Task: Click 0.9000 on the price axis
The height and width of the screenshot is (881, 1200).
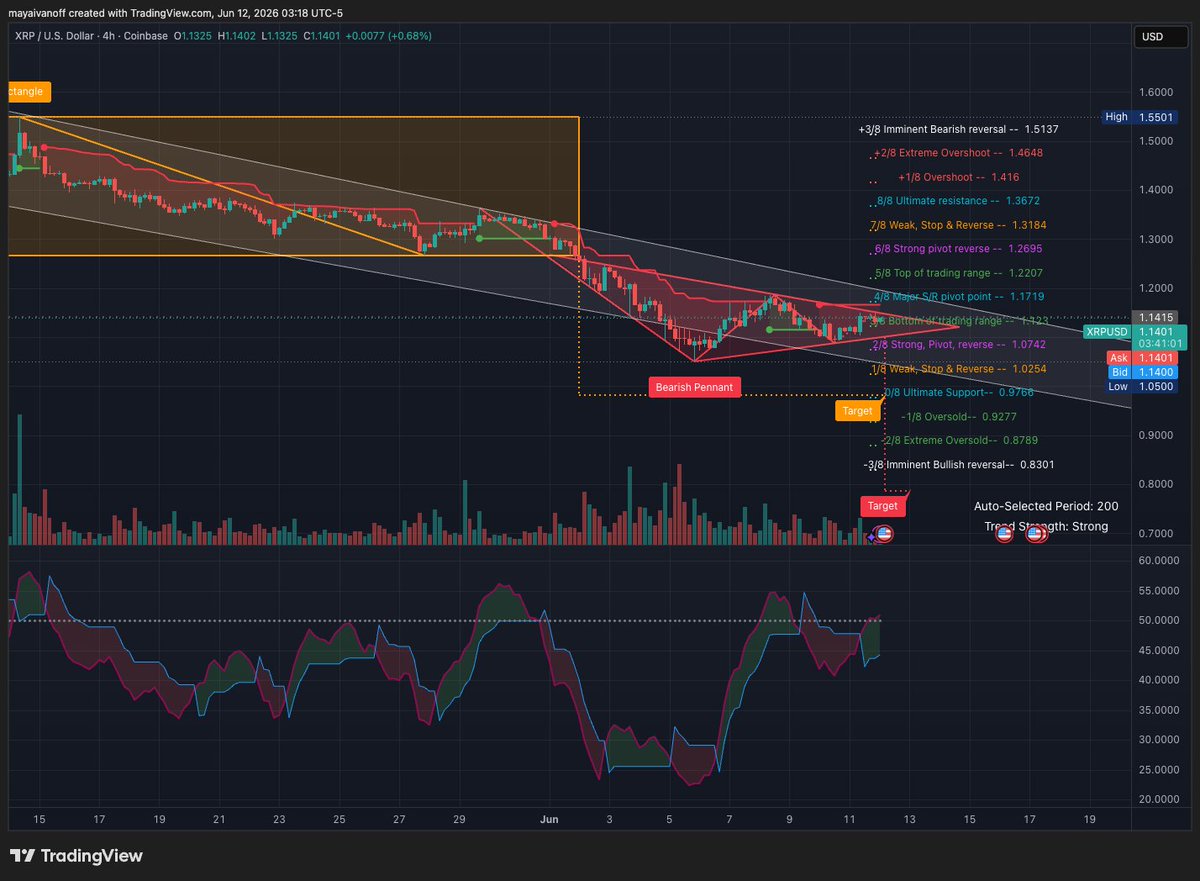Action: [x=1158, y=435]
